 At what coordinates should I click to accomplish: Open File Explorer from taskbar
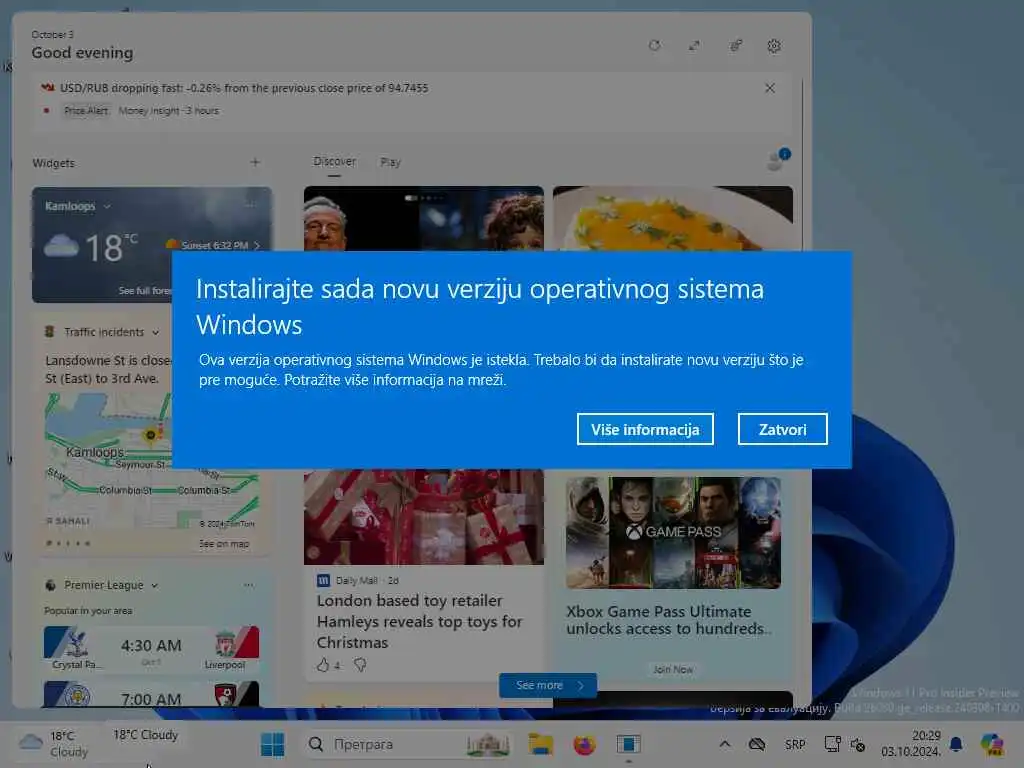point(541,744)
